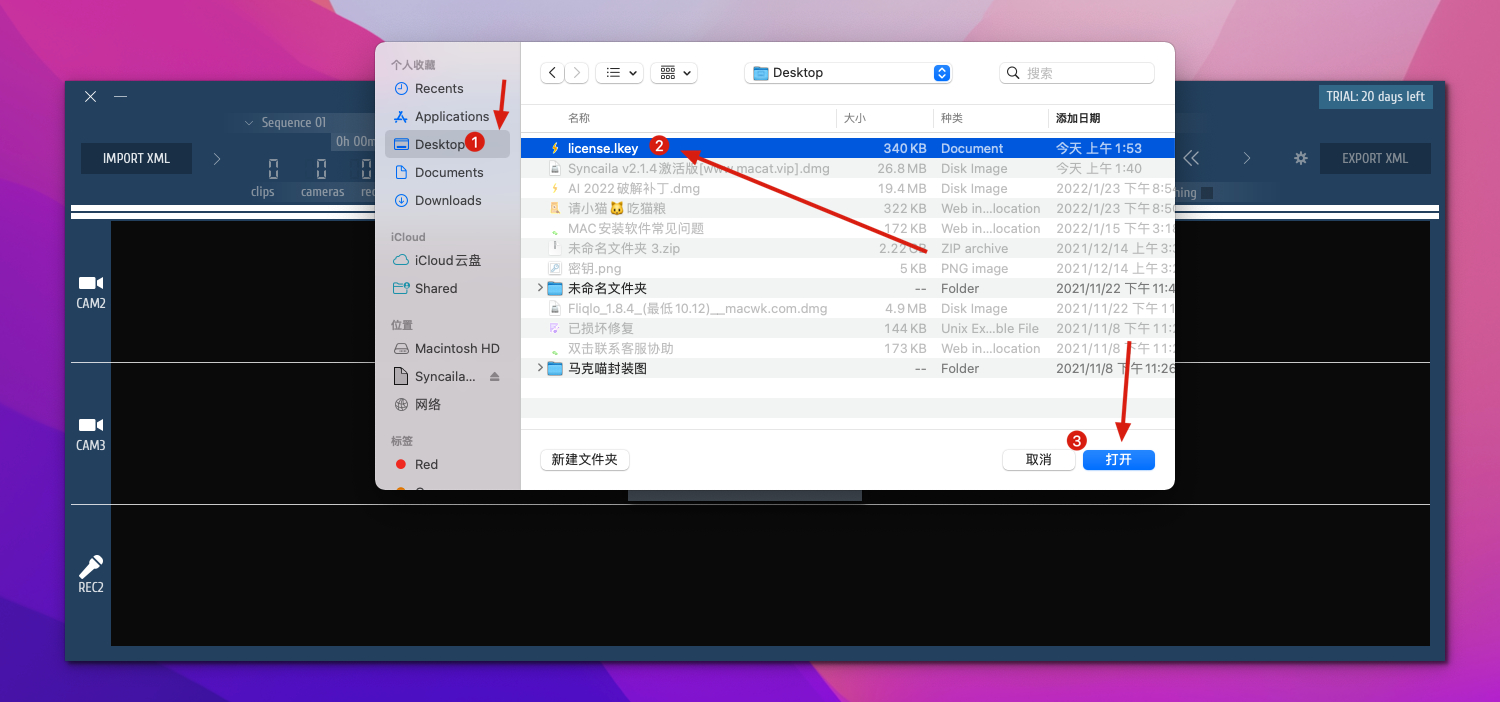The height and width of the screenshot is (702, 1500).
Task: Click the 未命名文件夹 3.zip row
Action: 848,248
